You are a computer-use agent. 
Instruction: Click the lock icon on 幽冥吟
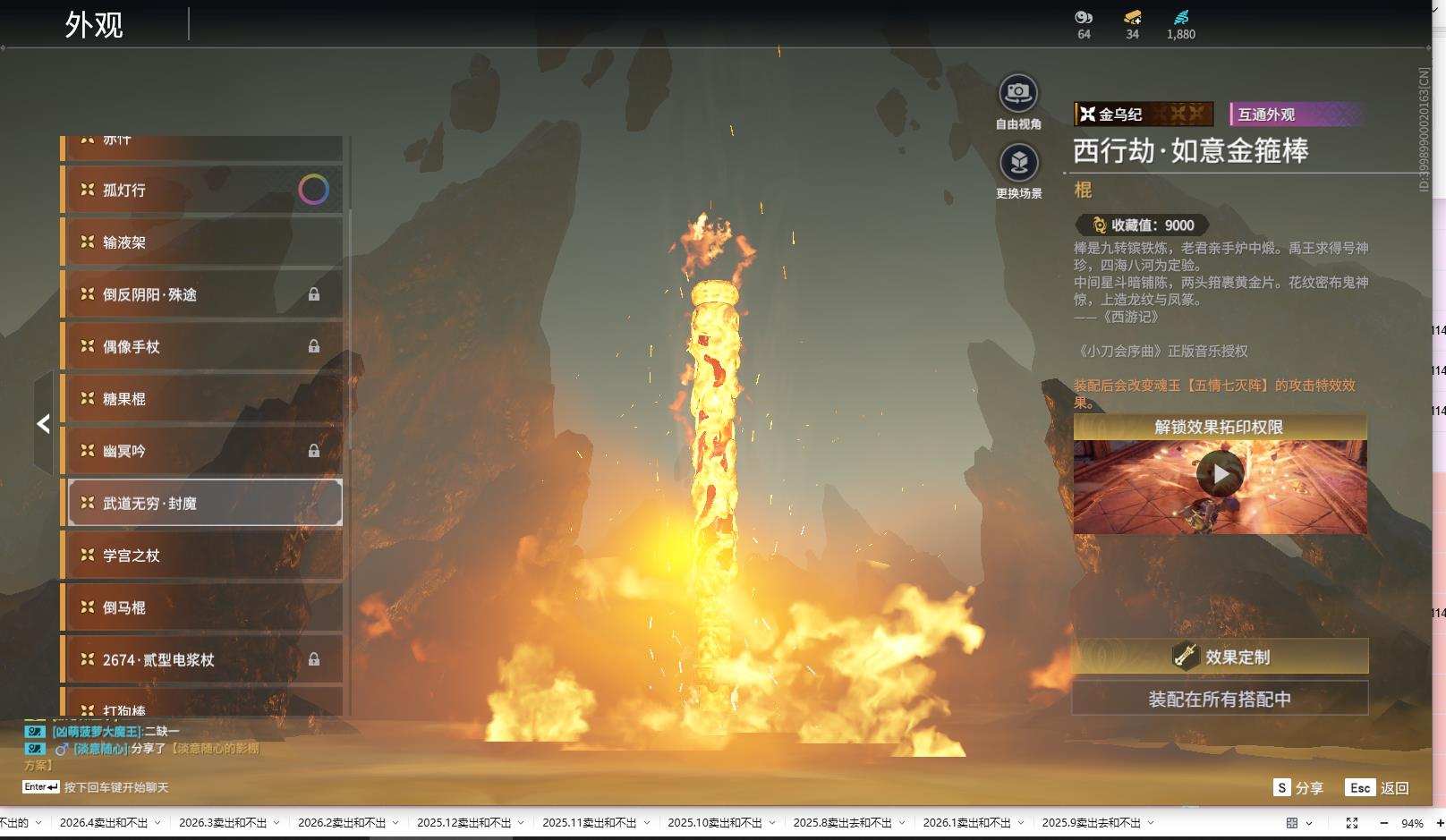pos(314,451)
